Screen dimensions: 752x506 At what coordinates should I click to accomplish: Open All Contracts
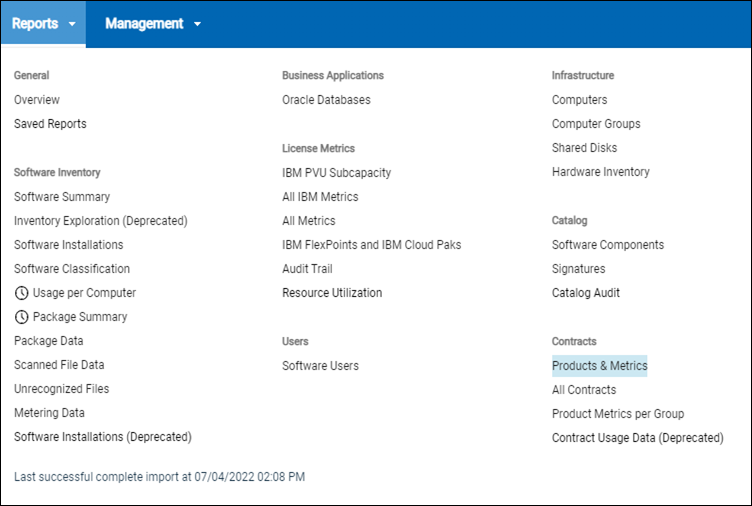tap(584, 390)
